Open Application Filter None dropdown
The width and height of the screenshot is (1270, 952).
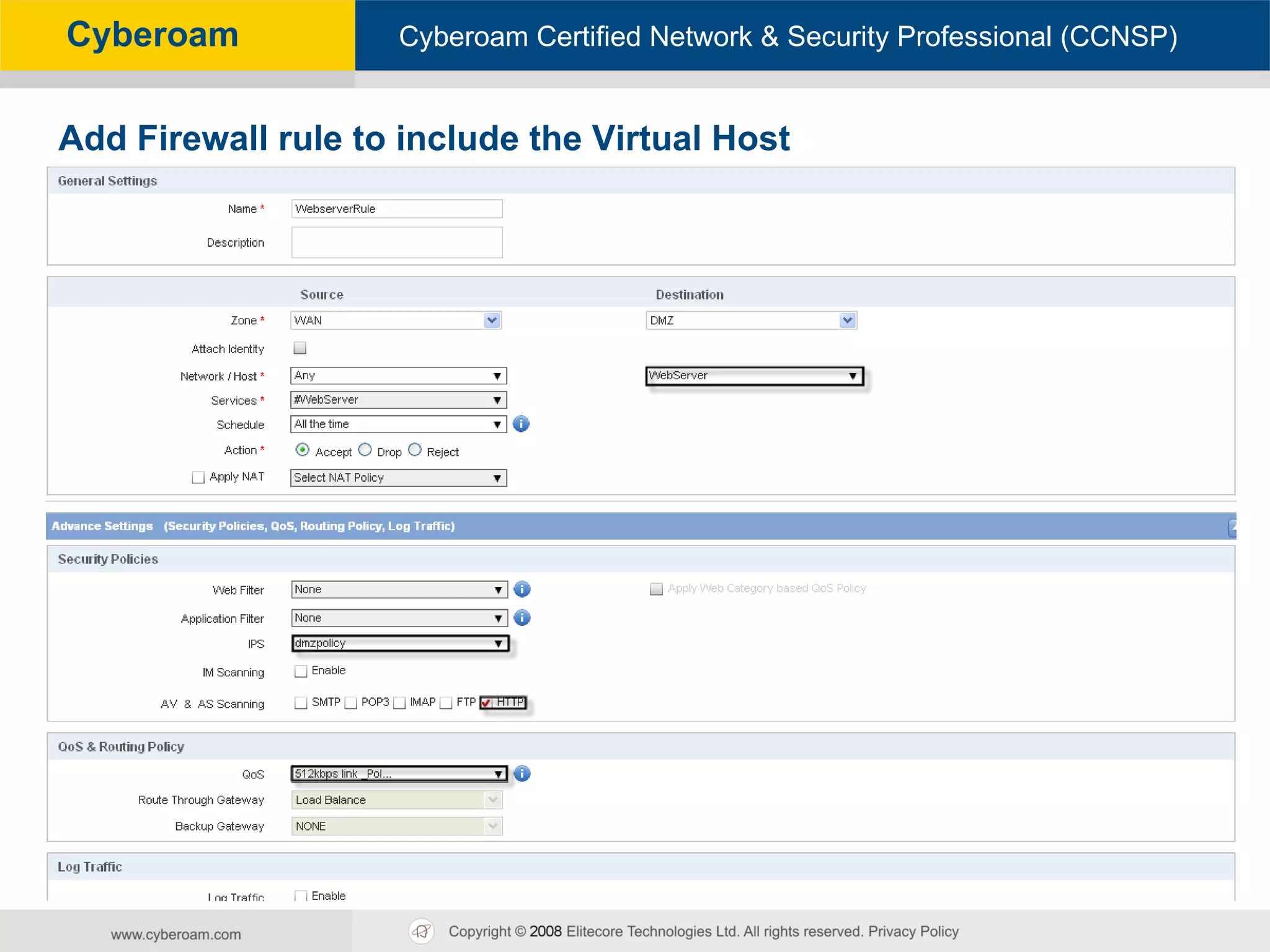(399, 618)
